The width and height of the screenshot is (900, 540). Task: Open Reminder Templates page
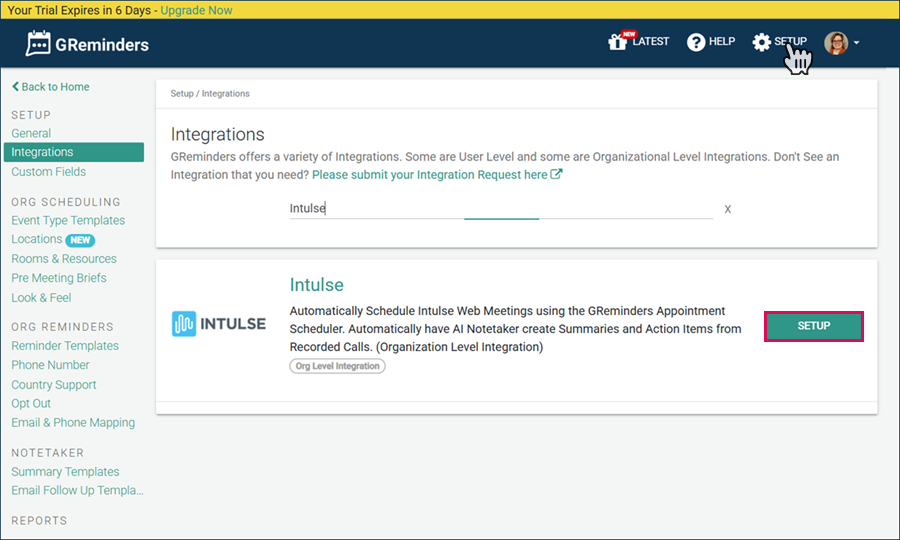[x=65, y=346]
